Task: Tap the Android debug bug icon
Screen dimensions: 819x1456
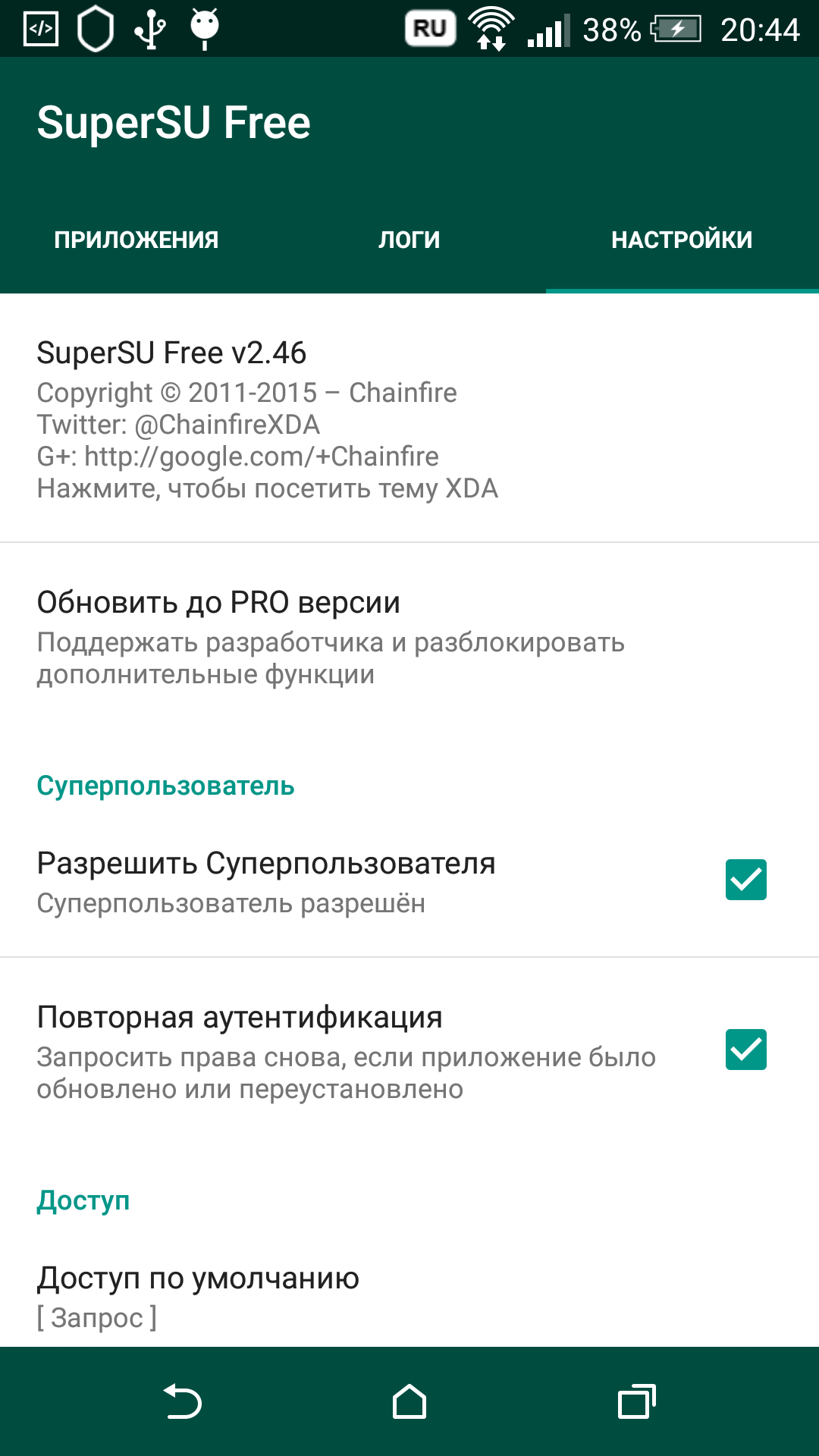Action: coord(205,28)
